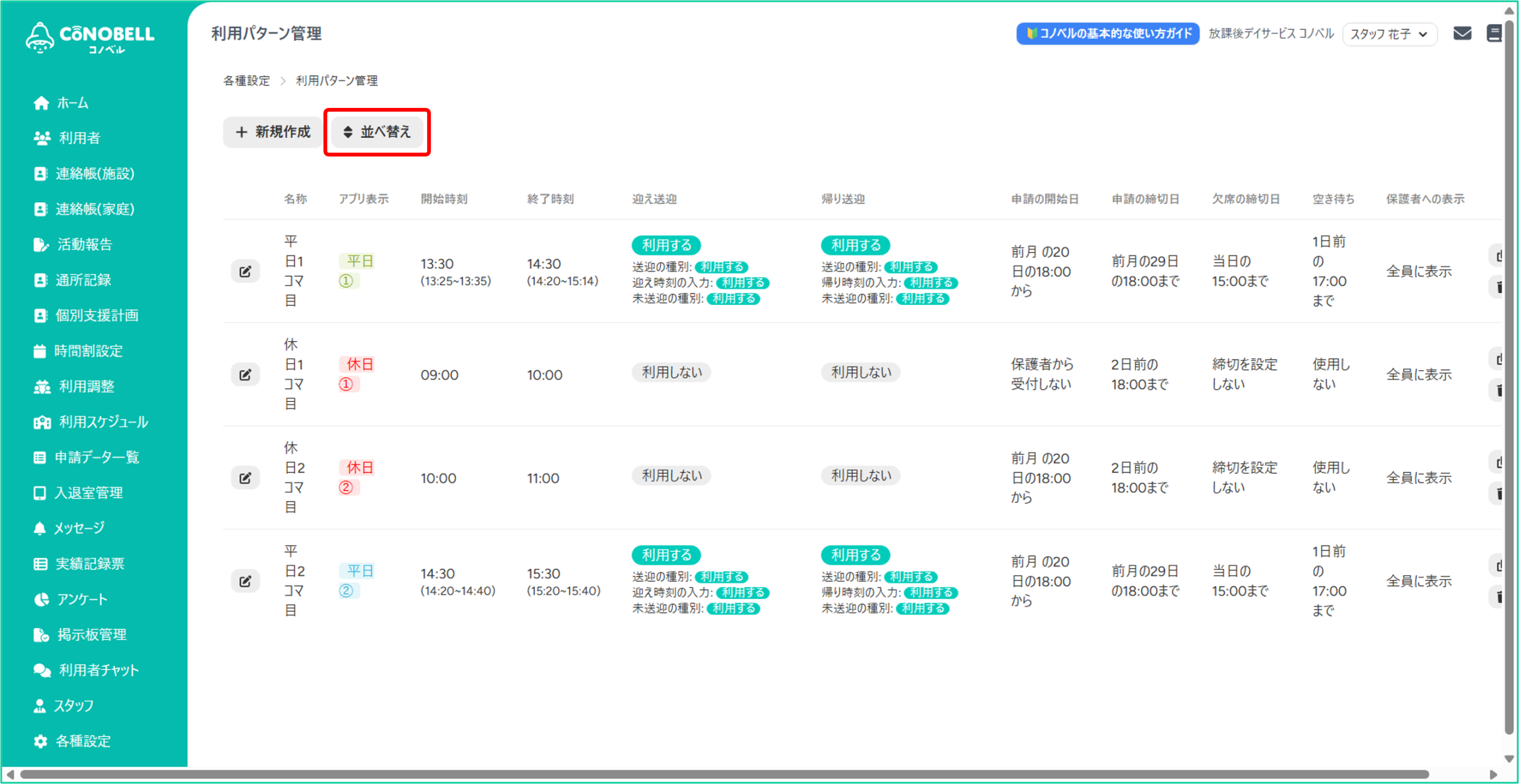
Task: Click the CoNOBELL bell logo
Action: coord(40,37)
